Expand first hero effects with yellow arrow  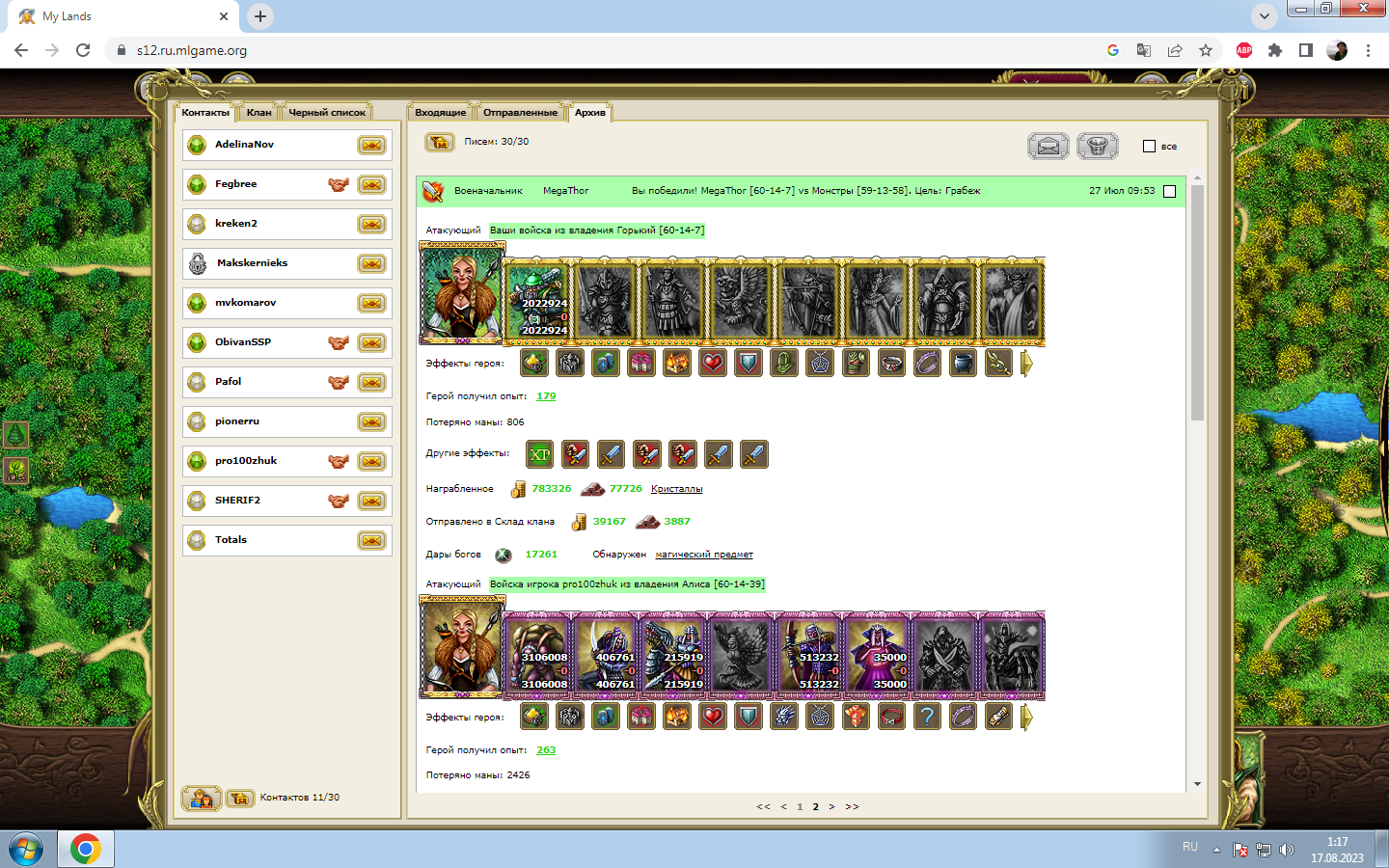[x=1026, y=364]
